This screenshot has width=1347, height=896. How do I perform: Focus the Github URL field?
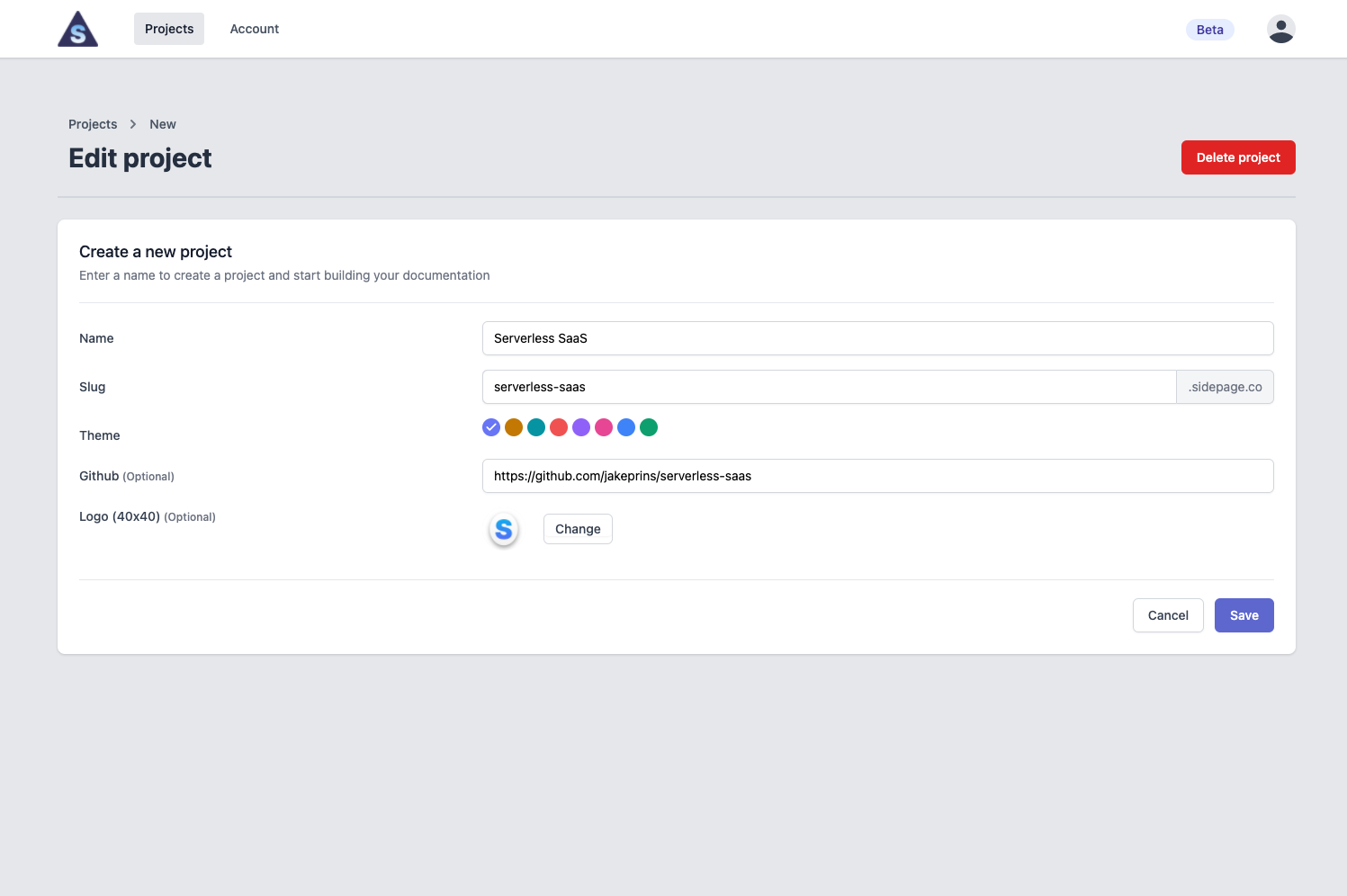click(x=878, y=476)
